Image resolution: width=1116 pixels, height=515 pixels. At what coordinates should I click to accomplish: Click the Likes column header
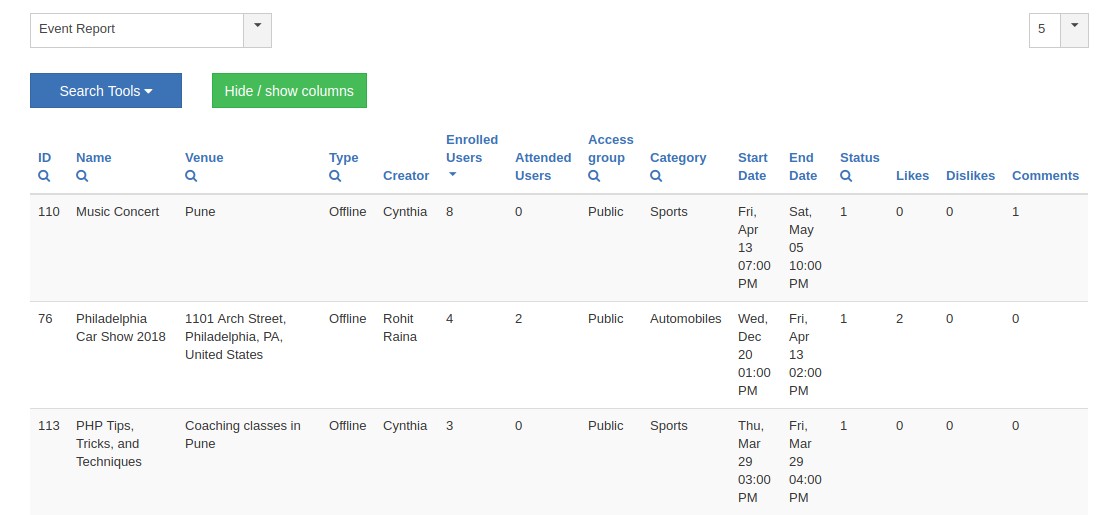pos(912,176)
